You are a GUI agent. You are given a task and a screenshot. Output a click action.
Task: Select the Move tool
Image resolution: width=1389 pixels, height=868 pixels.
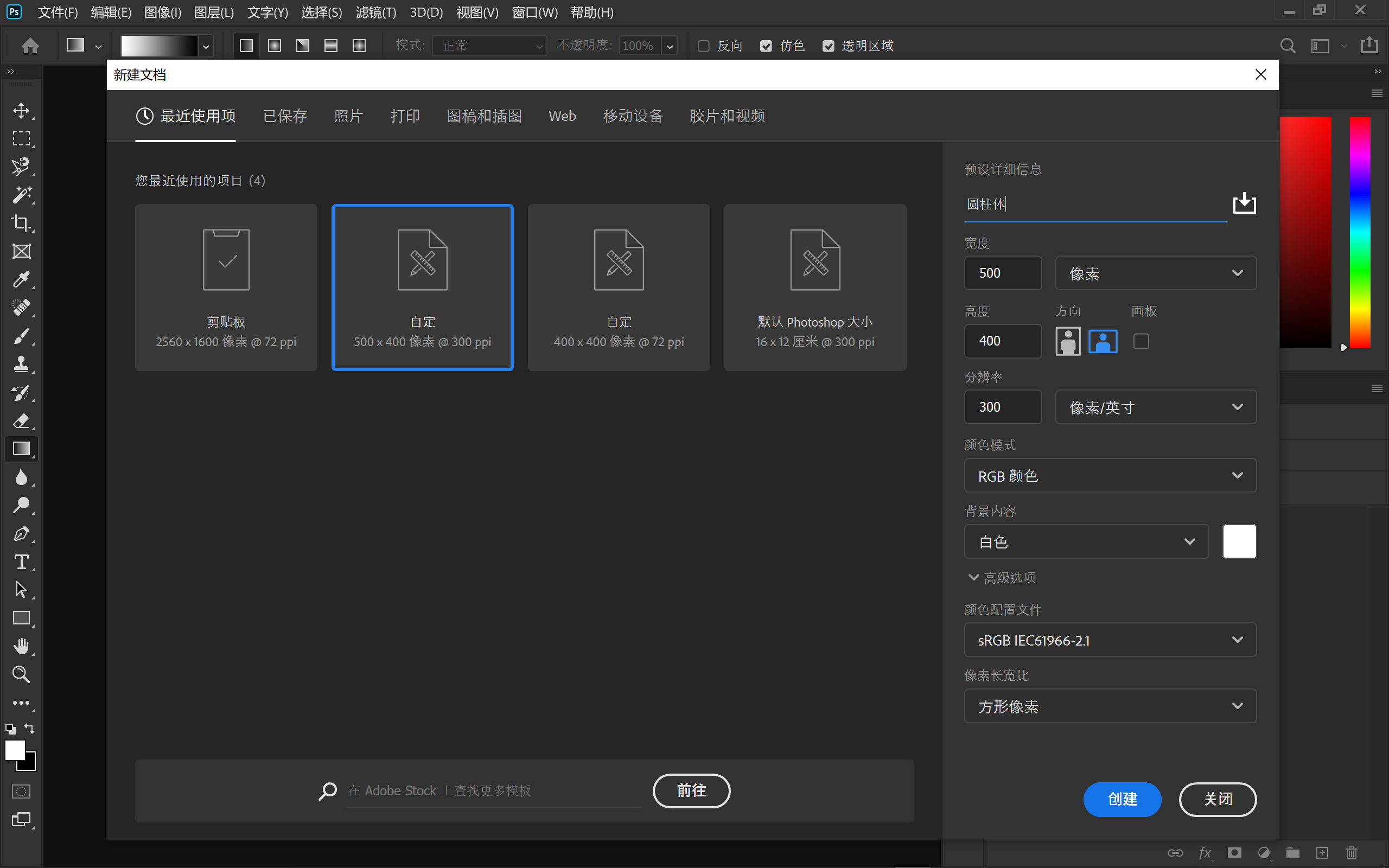(21, 110)
